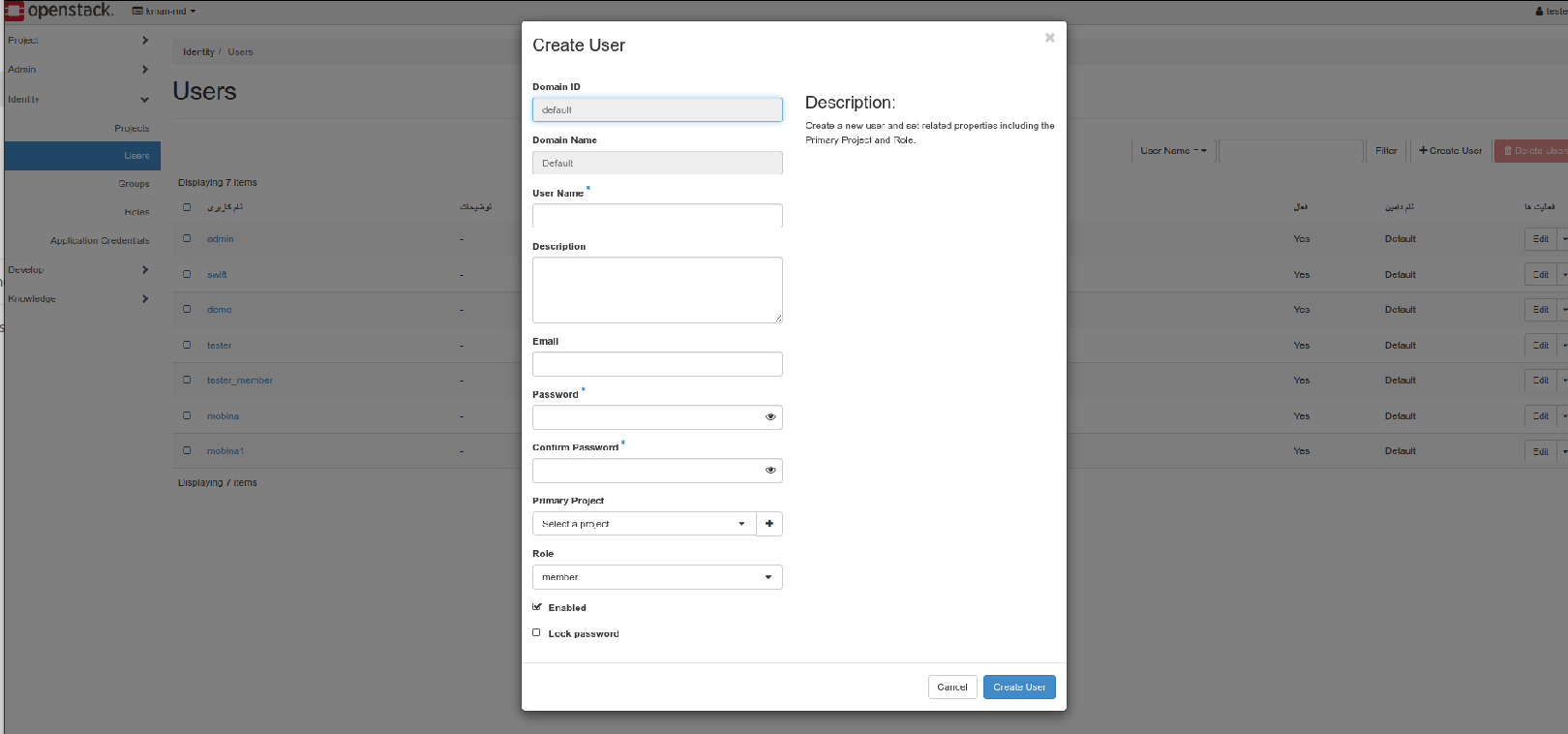1568x734 pixels.
Task: Click the Description textarea
Action: (x=656, y=290)
